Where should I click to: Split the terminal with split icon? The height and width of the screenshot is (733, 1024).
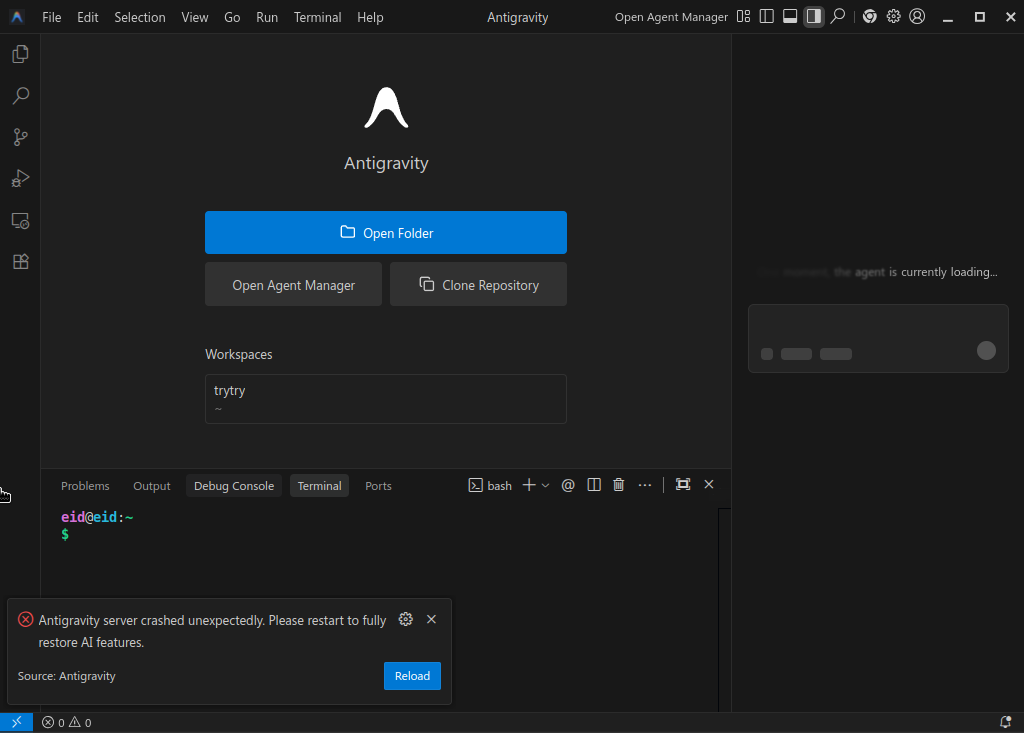click(594, 485)
